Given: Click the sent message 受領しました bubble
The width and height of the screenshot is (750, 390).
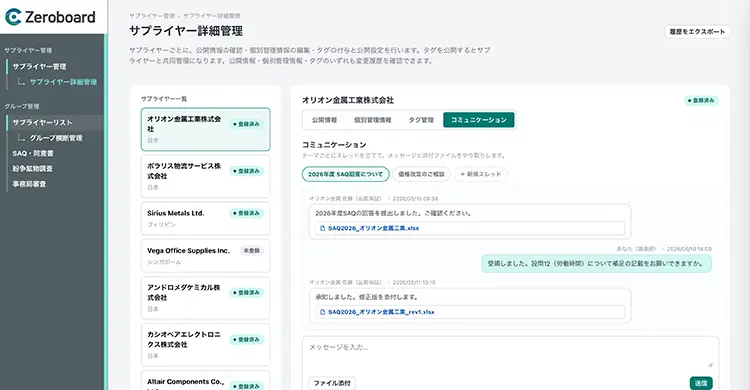Looking at the screenshot, I should coord(596,264).
